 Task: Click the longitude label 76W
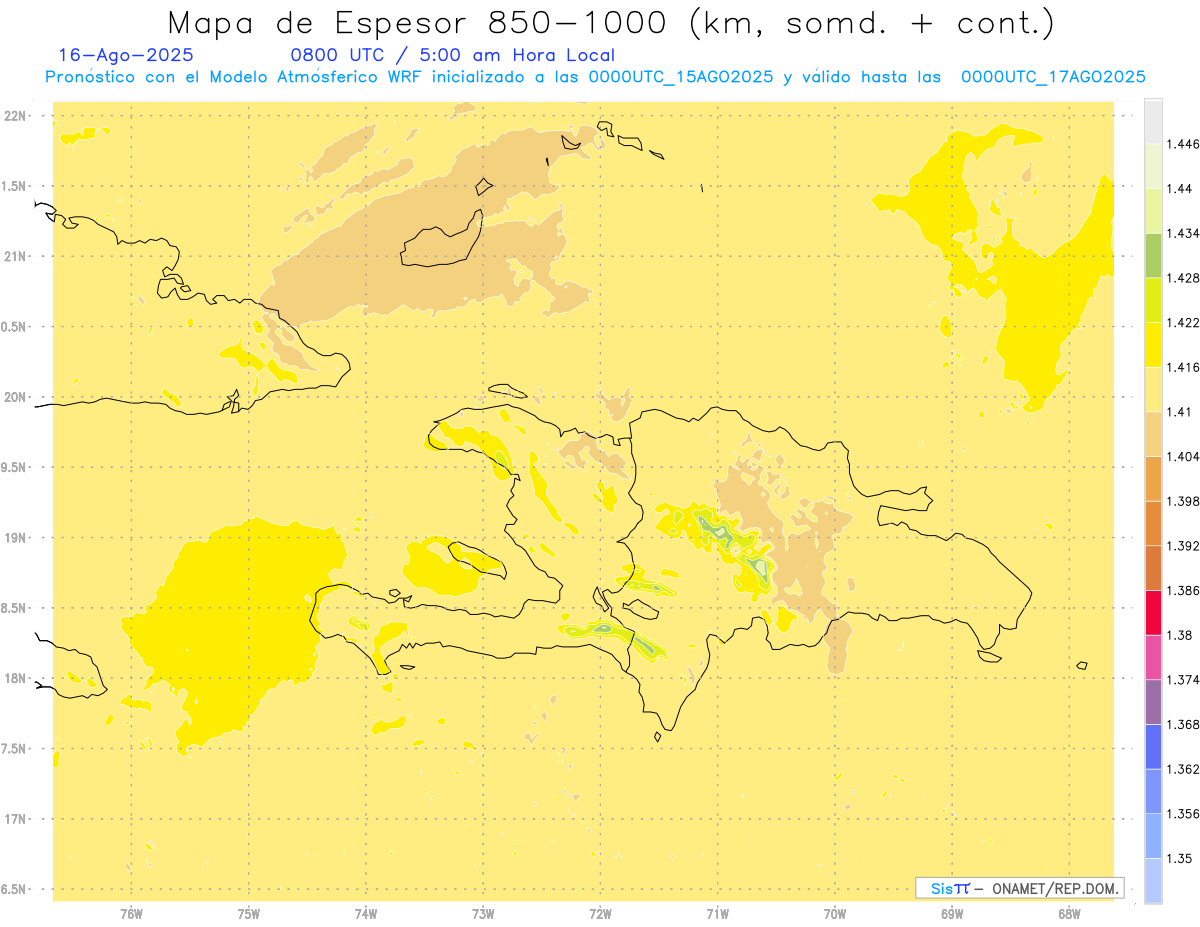(131, 914)
